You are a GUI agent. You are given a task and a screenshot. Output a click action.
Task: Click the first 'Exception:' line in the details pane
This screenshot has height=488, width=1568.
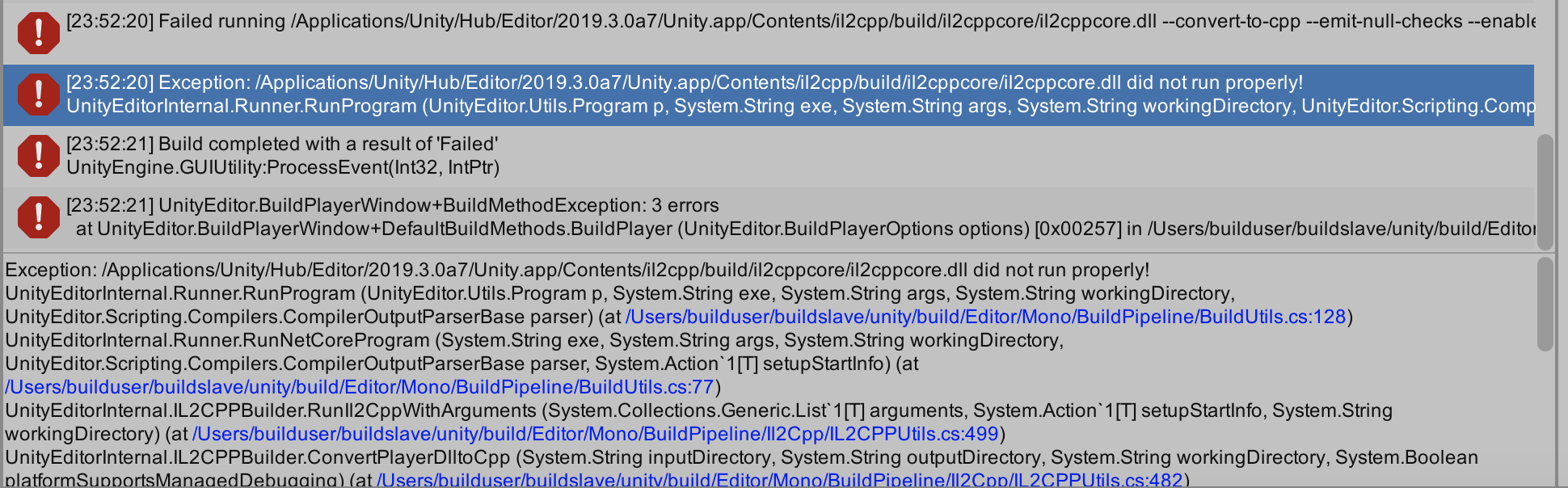[x=577, y=270]
